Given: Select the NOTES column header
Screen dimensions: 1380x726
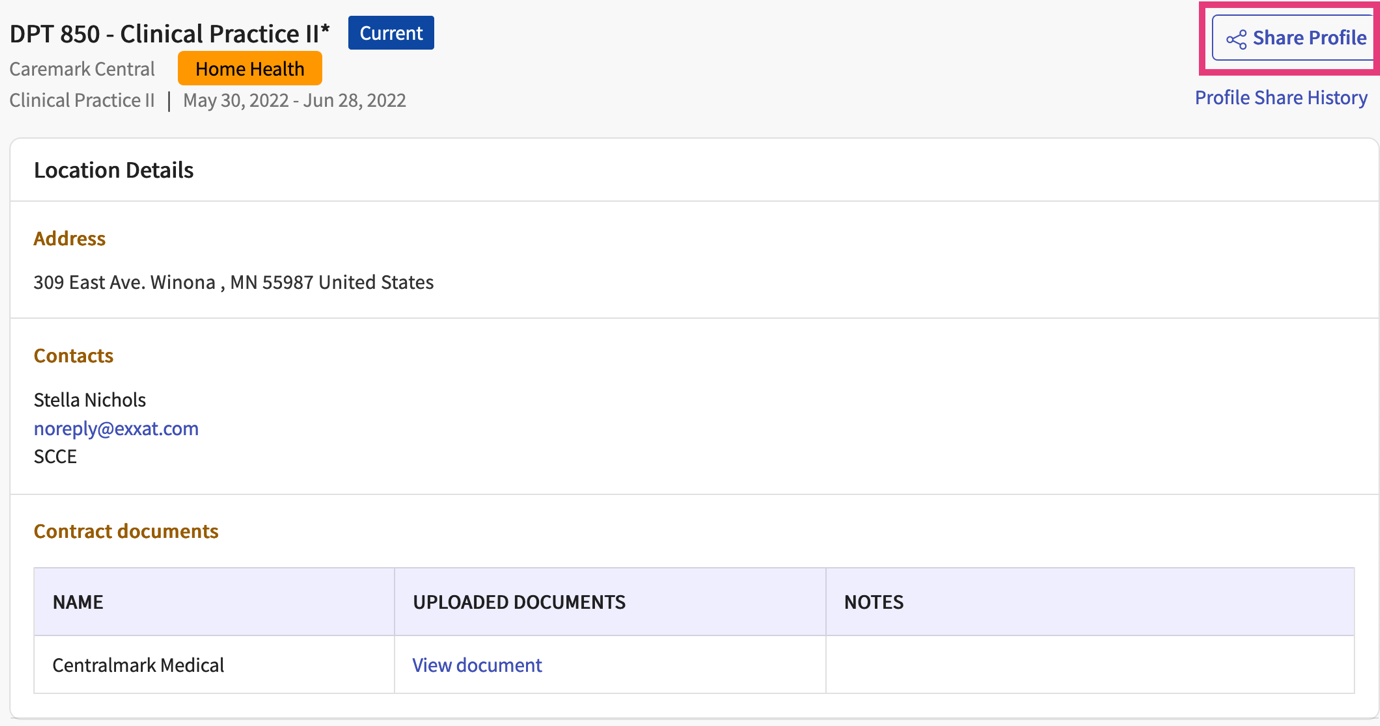Looking at the screenshot, I should tap(874, 601).
